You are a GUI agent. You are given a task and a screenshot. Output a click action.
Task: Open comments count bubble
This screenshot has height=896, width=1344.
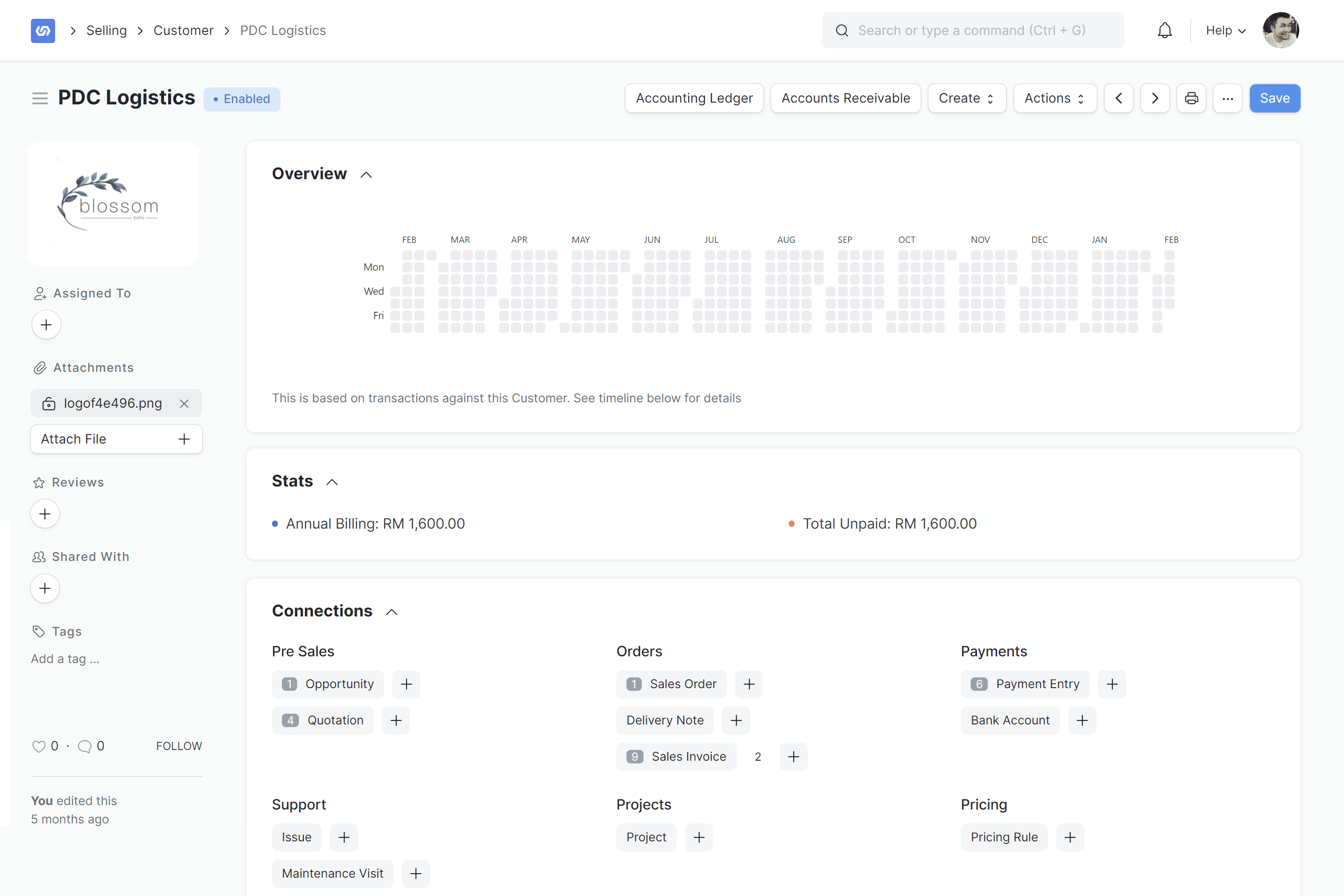click(x=85, y=746)
